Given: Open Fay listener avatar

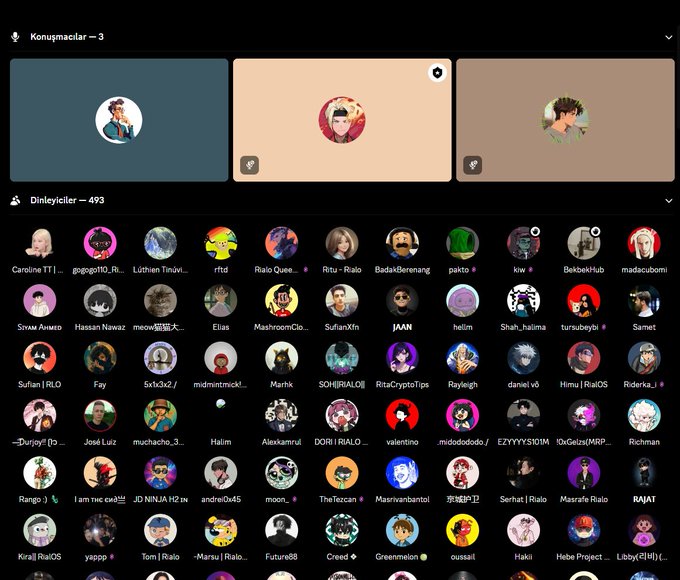Looking at the screenshot, I should [100, 358].
